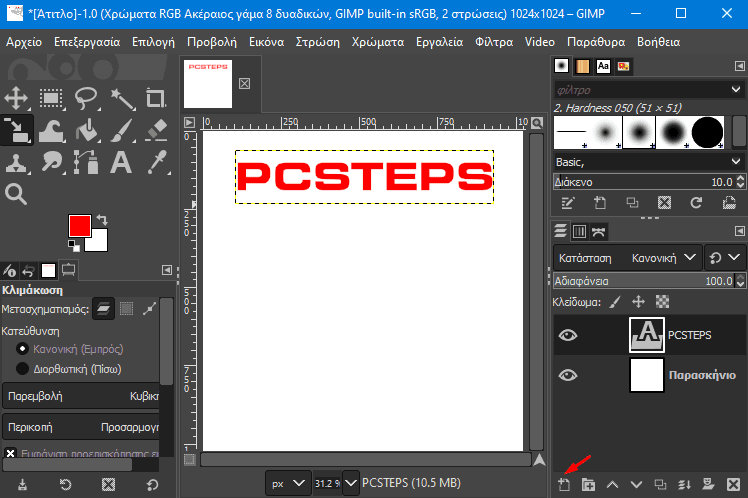Toggle lock pixels brush icon
The height and width of the screenshot is (498, 748).
615,301
